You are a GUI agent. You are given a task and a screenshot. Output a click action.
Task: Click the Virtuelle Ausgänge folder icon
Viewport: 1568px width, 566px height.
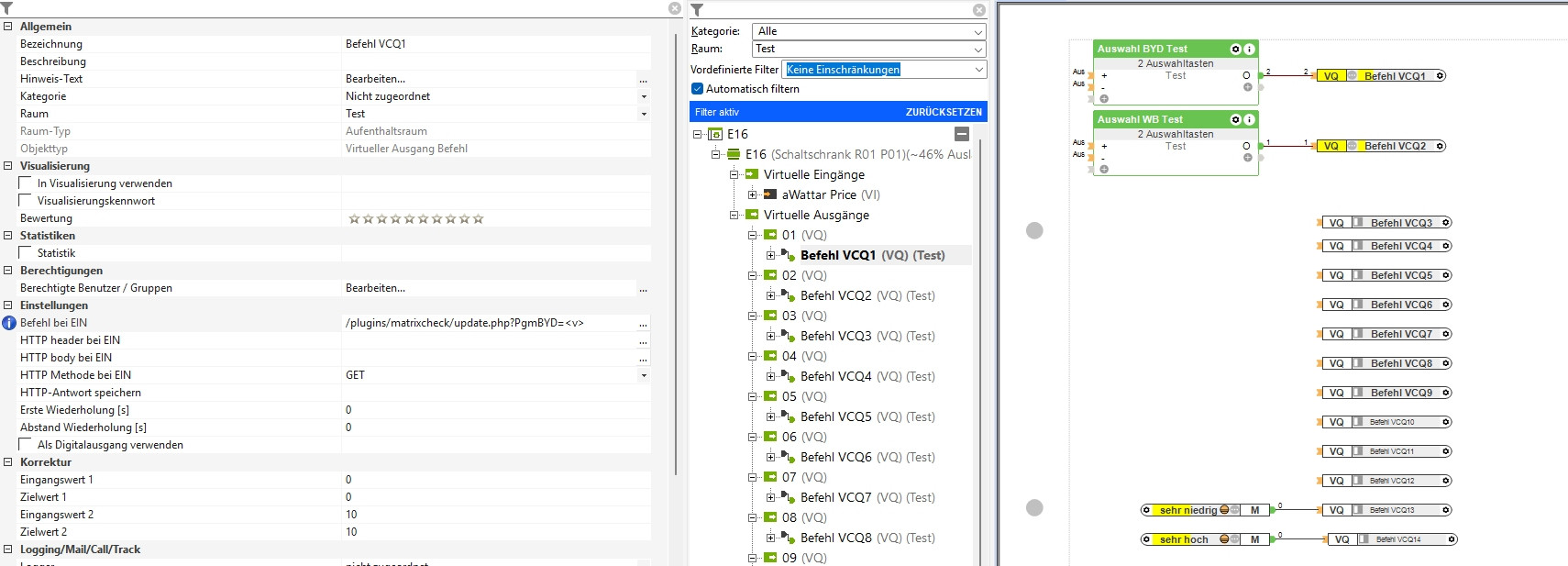pos(752,215)
